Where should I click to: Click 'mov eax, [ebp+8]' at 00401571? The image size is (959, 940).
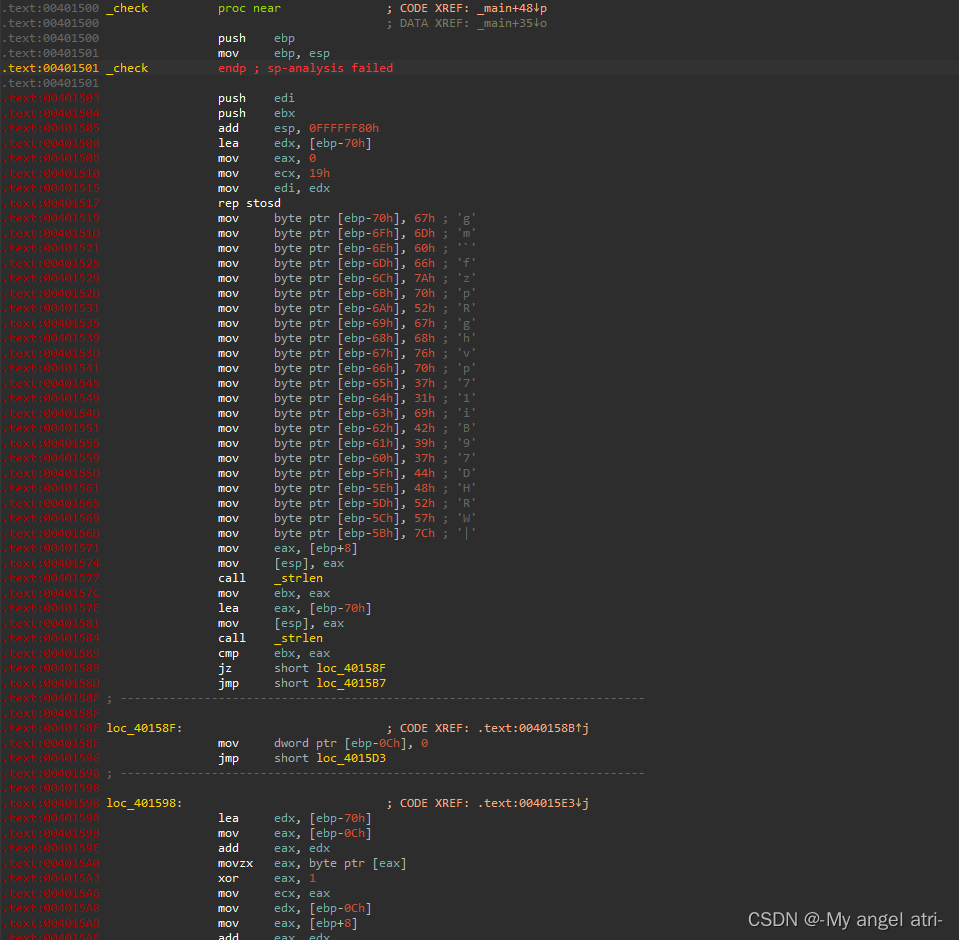click(x=287, y=548)
